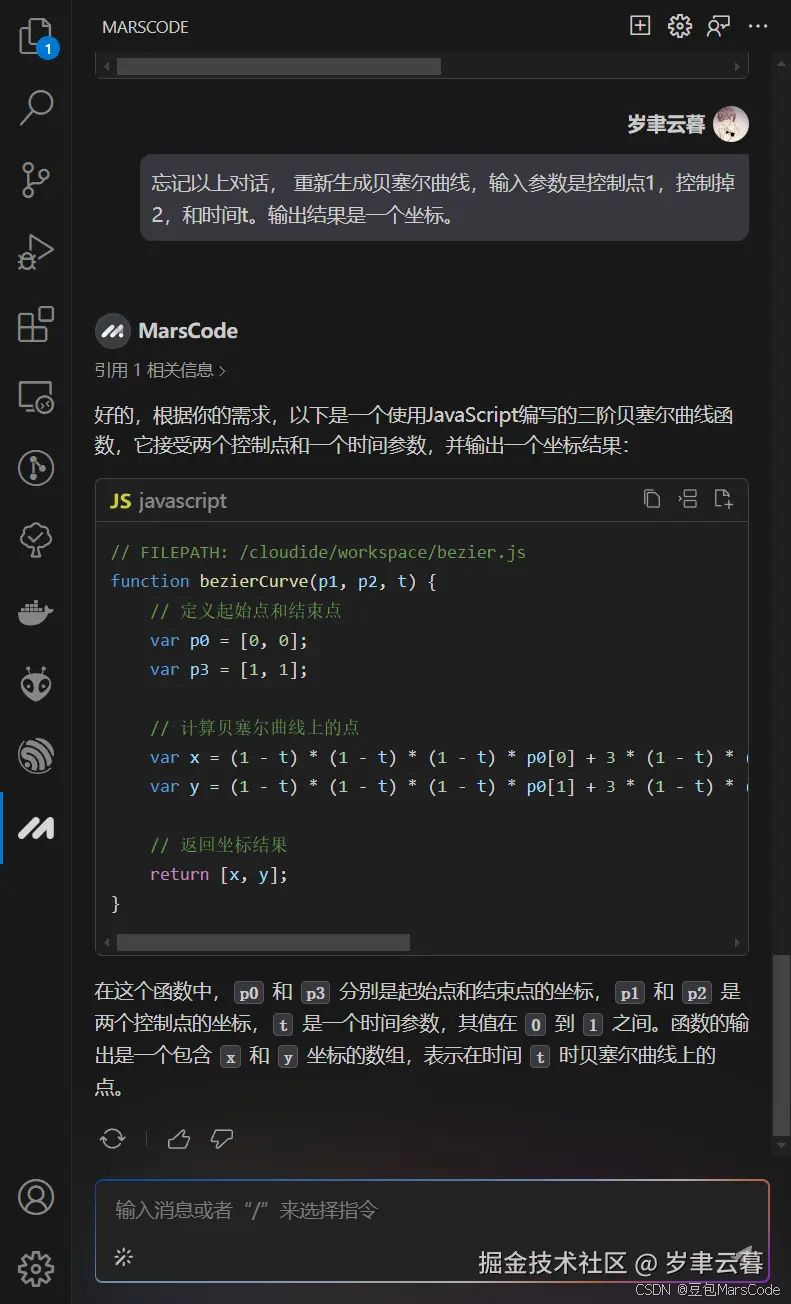The width and height of the screenshot is (791, 1304).
Task: Open the Source Control view
Action: (x=36, y=181)
